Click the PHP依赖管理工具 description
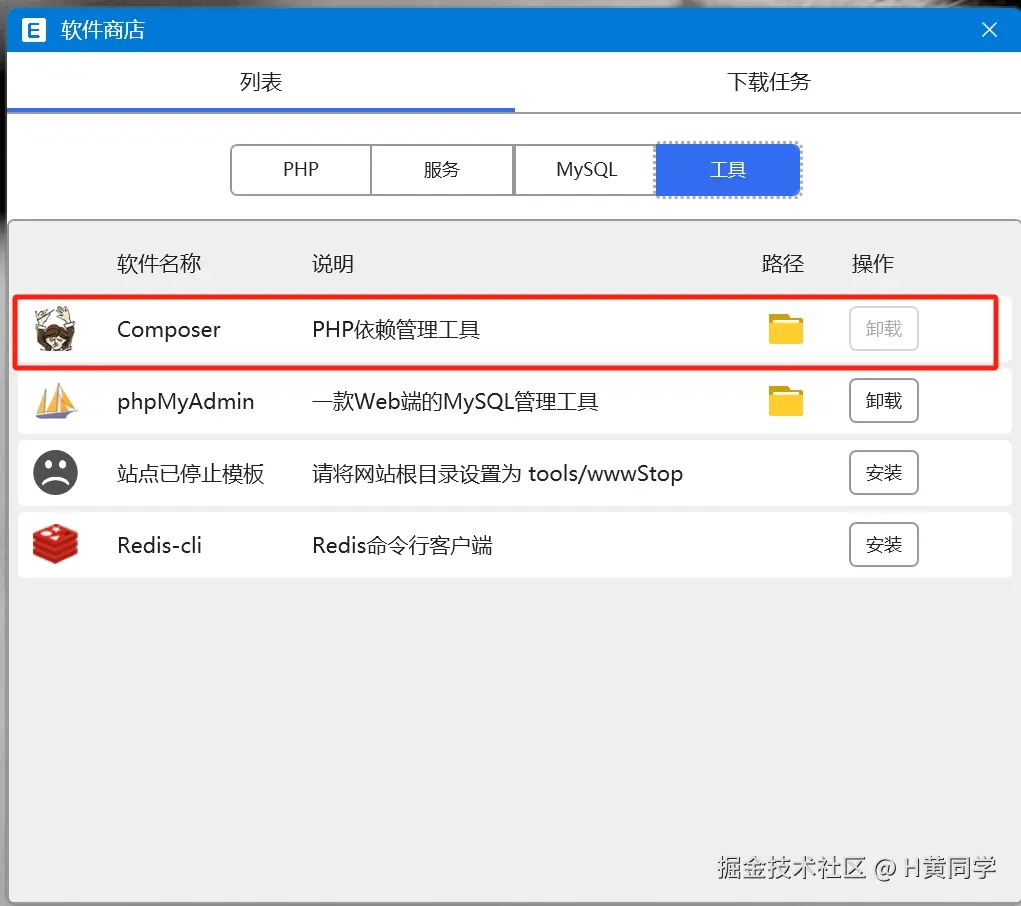1021x906 pixels. (396, 330)
